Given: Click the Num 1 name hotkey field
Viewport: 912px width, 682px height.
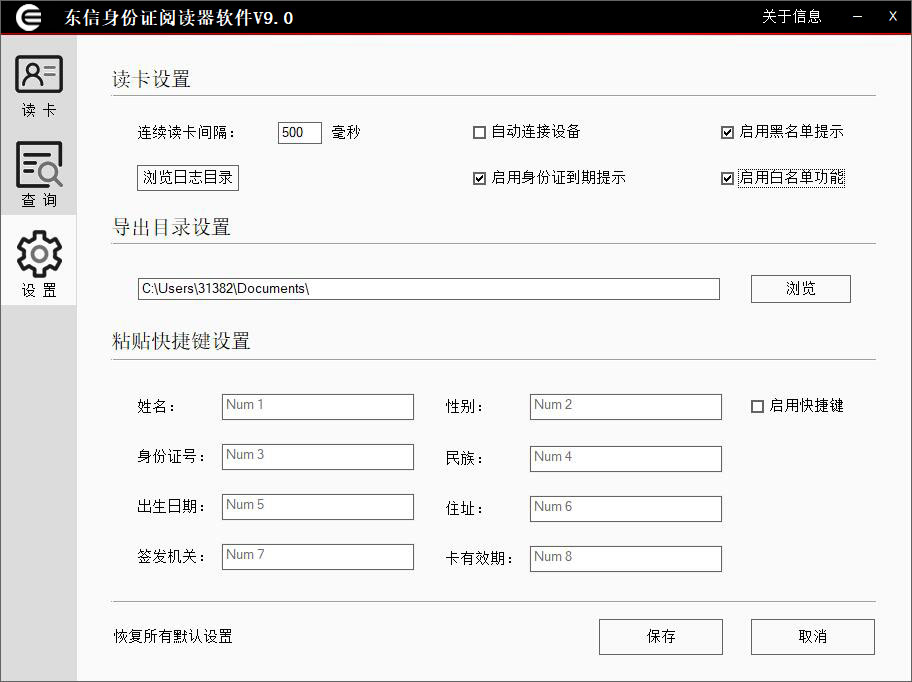Looking at the screenshot, I should tap(317, 406).
